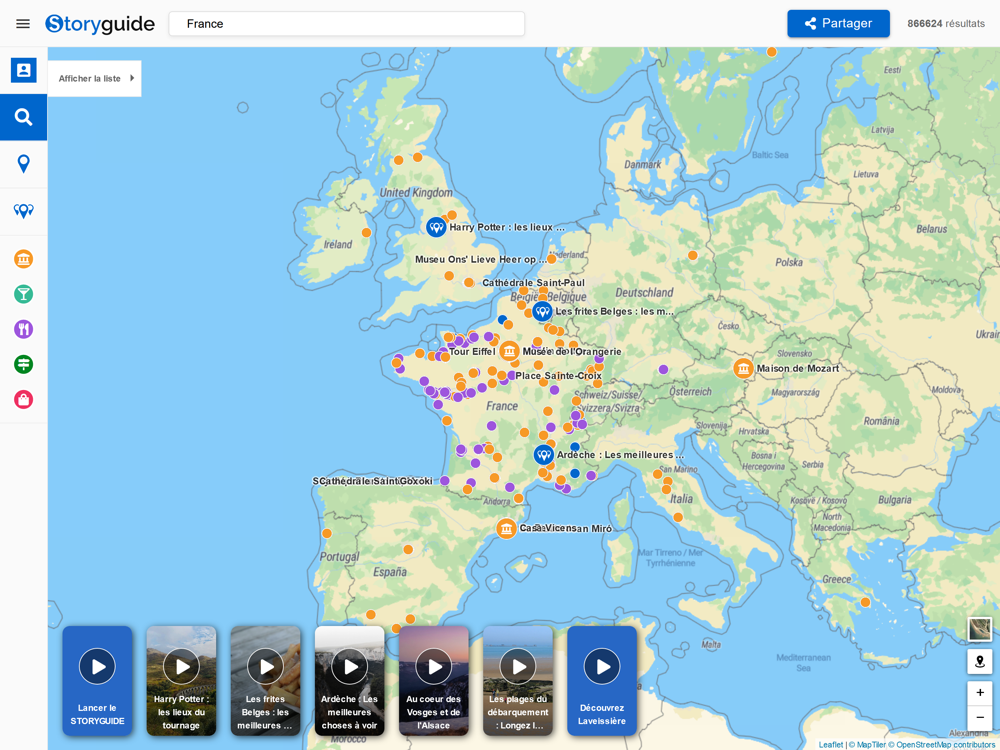Viewport: 1000px width, 750px height.
Task: Click the Museu Ons' Lieve Heer label
Action: click(x=480, y=260)
